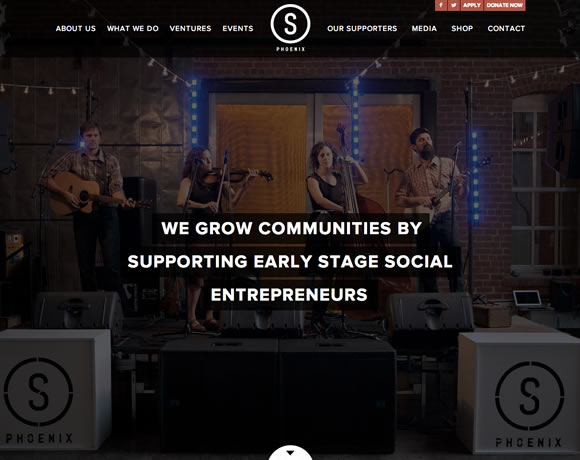Click the APPLY button in top bar
Viewport: 580px width, 460px height.
pyautogui.click(x=472, y=5)
